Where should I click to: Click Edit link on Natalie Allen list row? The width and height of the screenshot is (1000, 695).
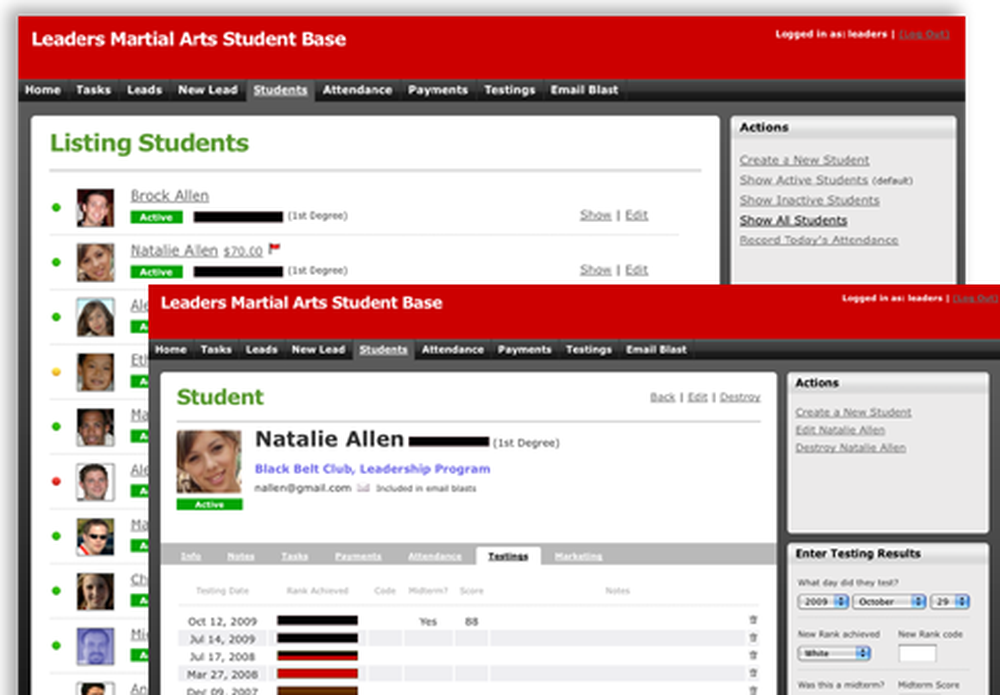click(x=636, y=270)
